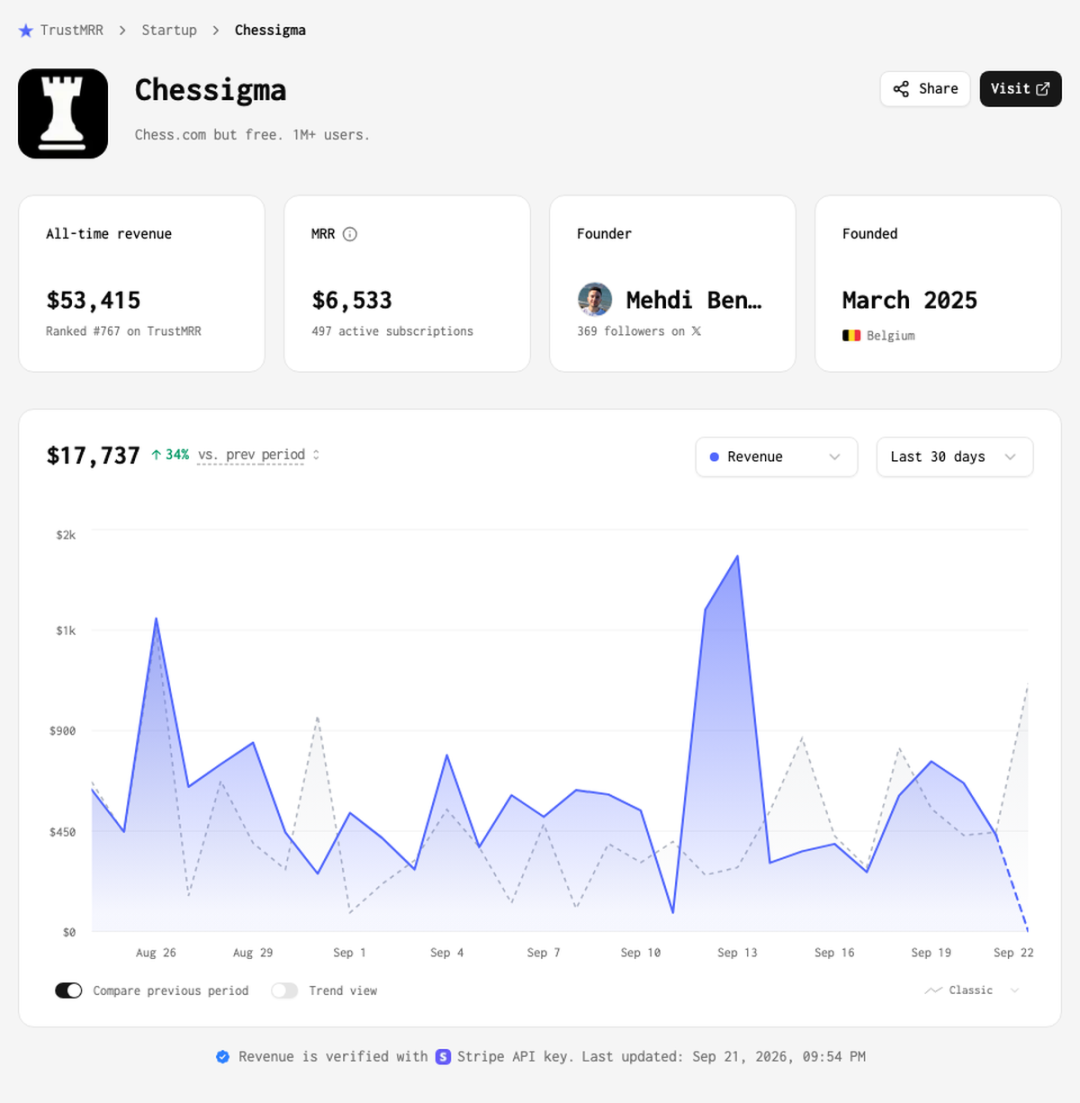Change the vs. prev period comparison
Screen dimensions: 1080x1103
258,455
